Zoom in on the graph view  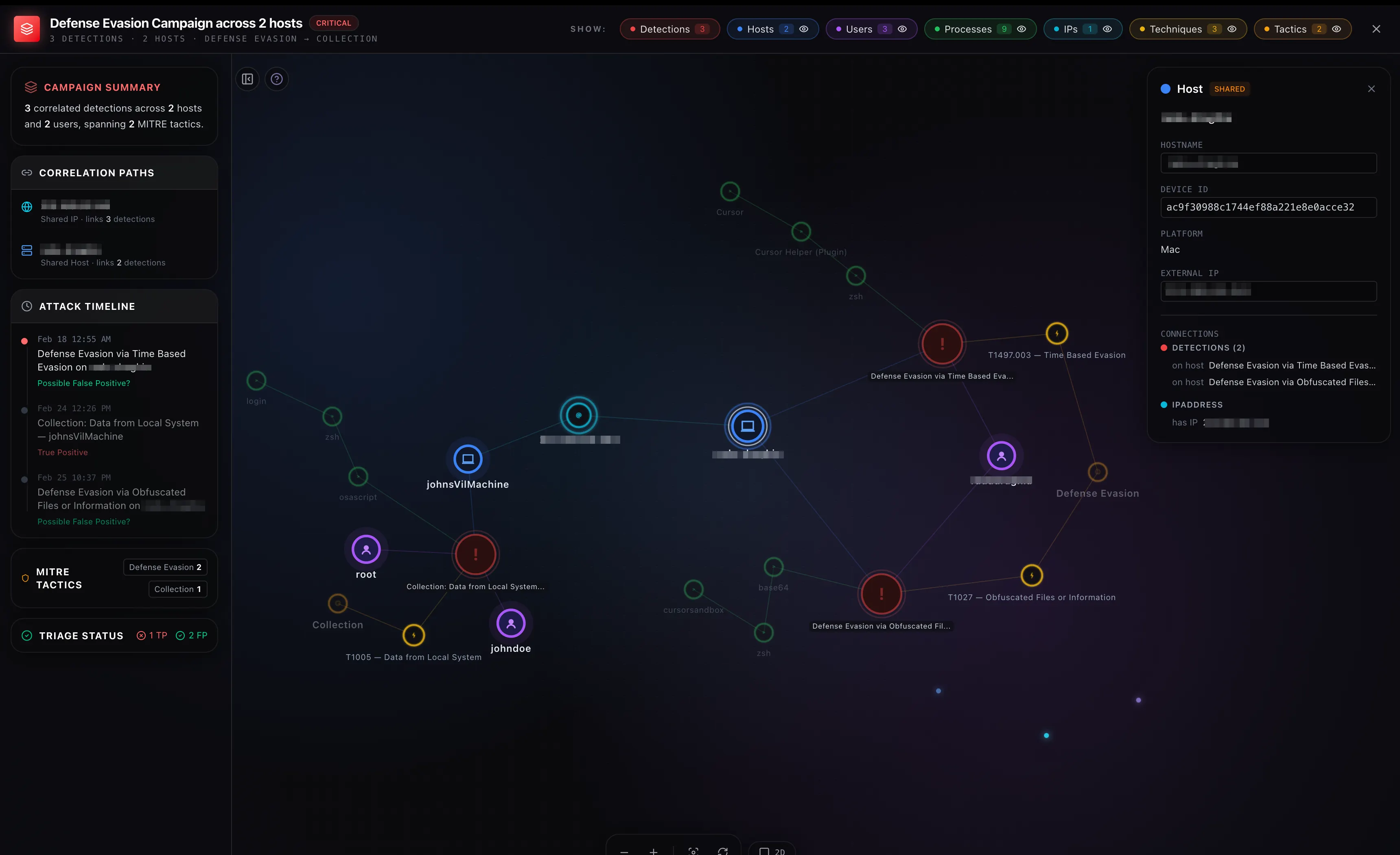coord(654,851)
